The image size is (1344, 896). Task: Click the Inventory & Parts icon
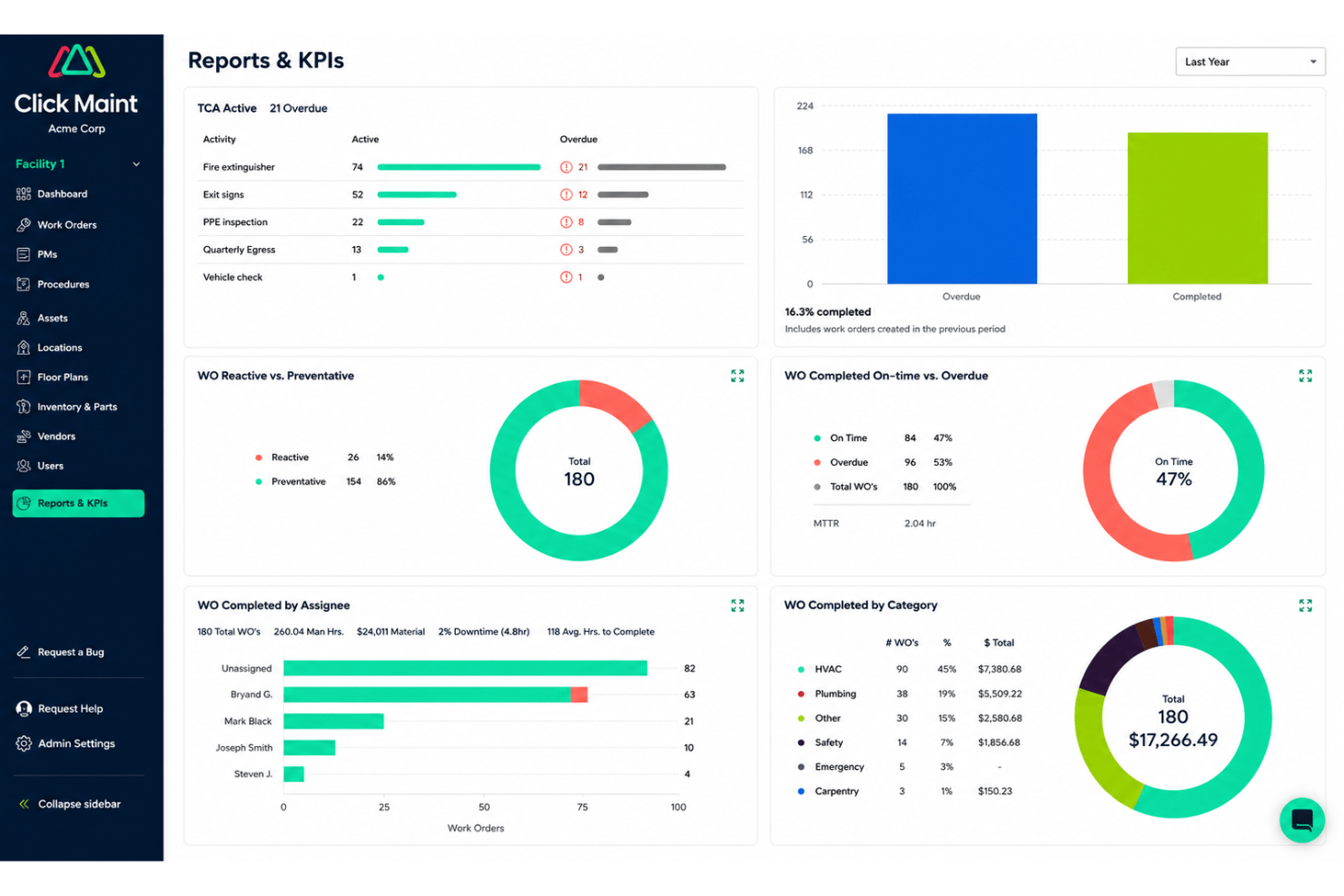[x=24, y=407]
